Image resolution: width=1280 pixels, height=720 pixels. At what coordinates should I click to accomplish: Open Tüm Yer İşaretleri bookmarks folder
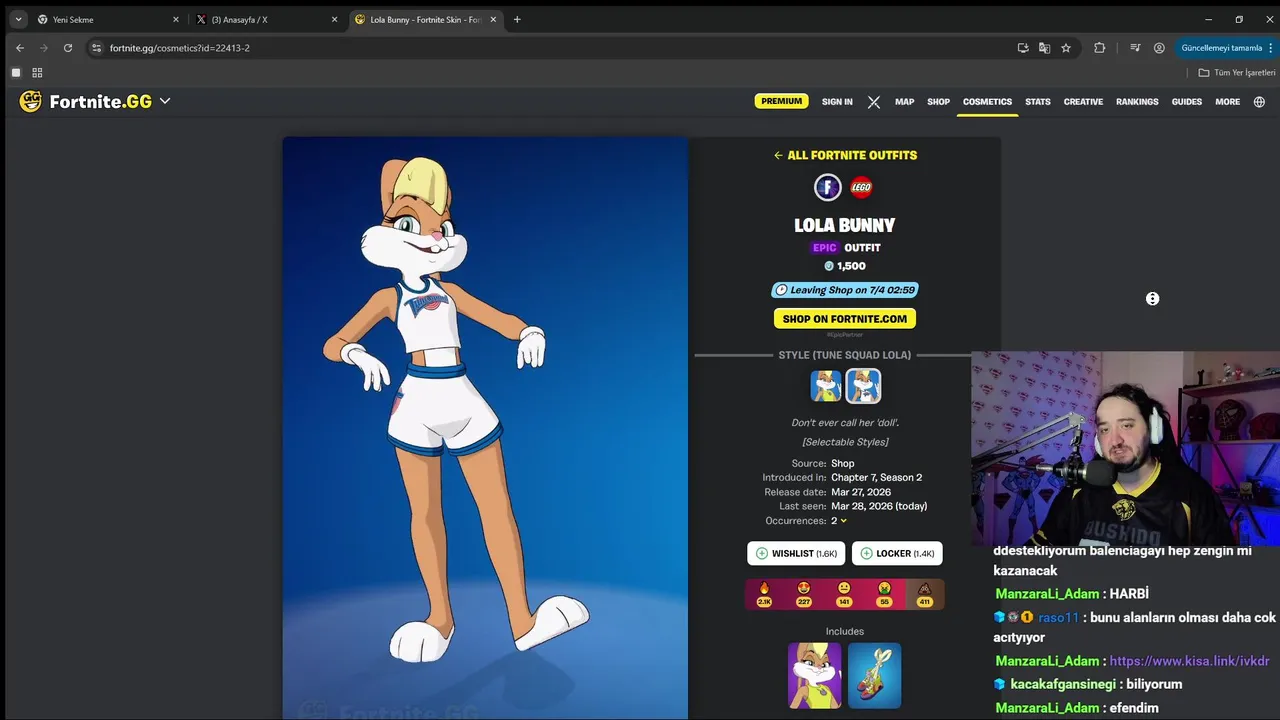coord(1237,73)
